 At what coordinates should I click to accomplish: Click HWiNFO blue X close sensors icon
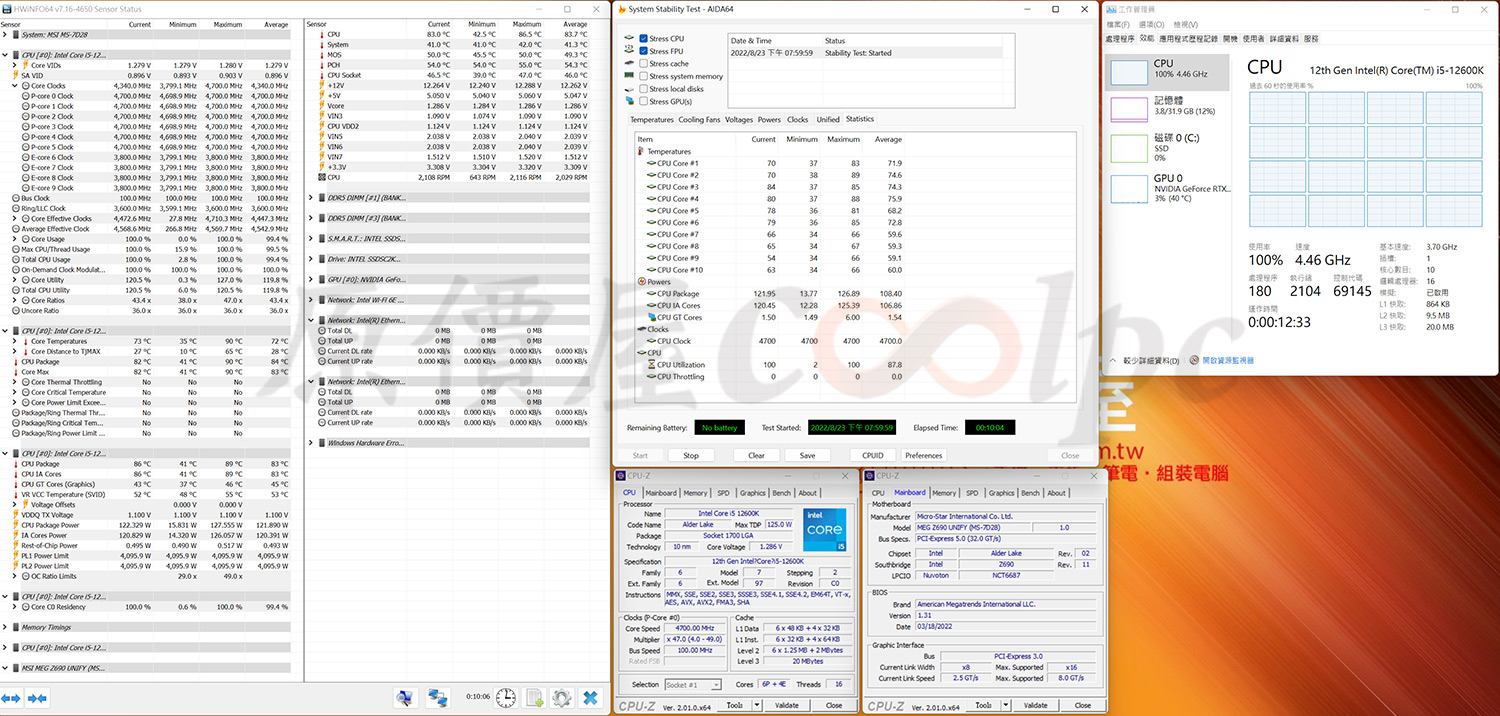point(591,697)
